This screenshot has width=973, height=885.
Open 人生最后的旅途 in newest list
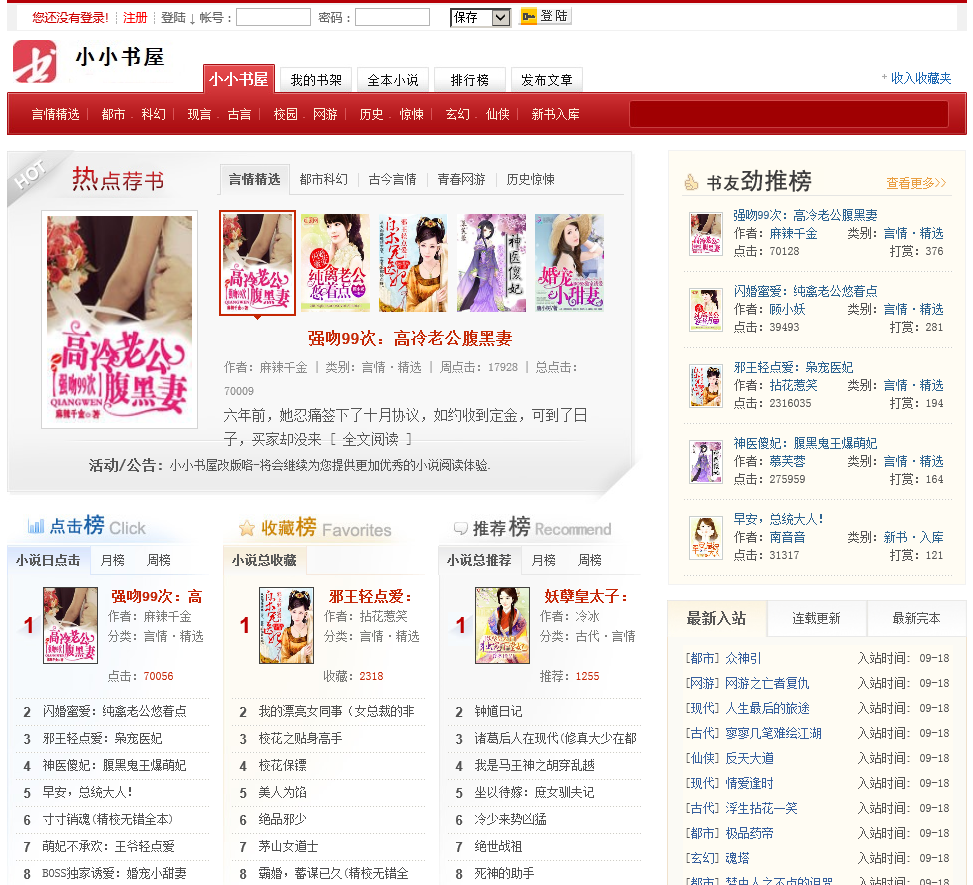(x=767, y=708)
